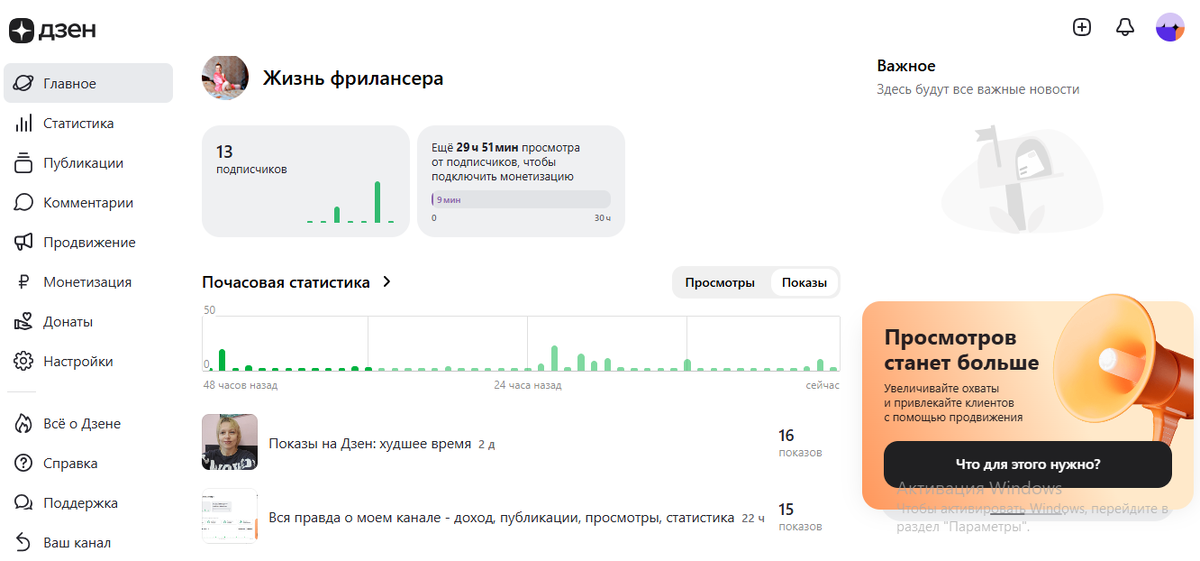Open Главное in the sidebar
1200x561 pixels.
(88, 83)
